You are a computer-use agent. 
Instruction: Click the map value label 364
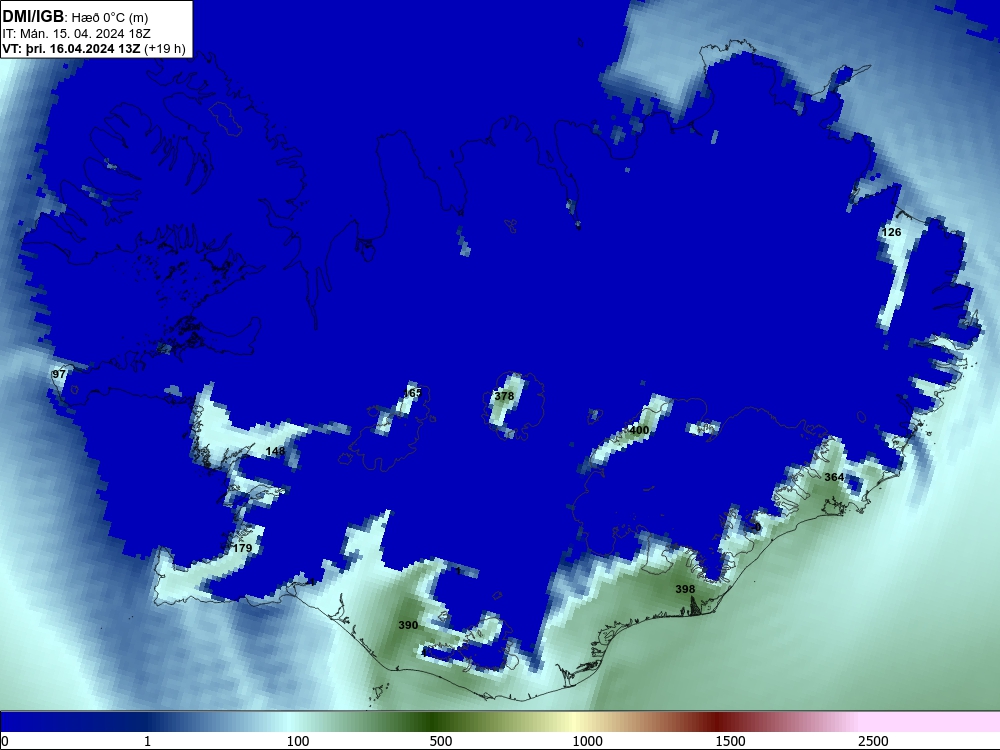click(834, 477)
